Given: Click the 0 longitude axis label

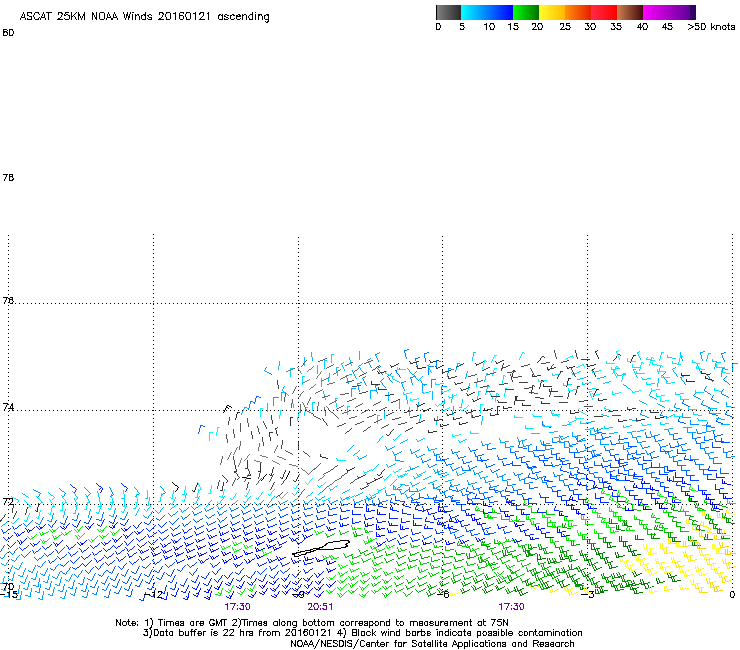Looking at the screenshot, I should click(732, 595).
